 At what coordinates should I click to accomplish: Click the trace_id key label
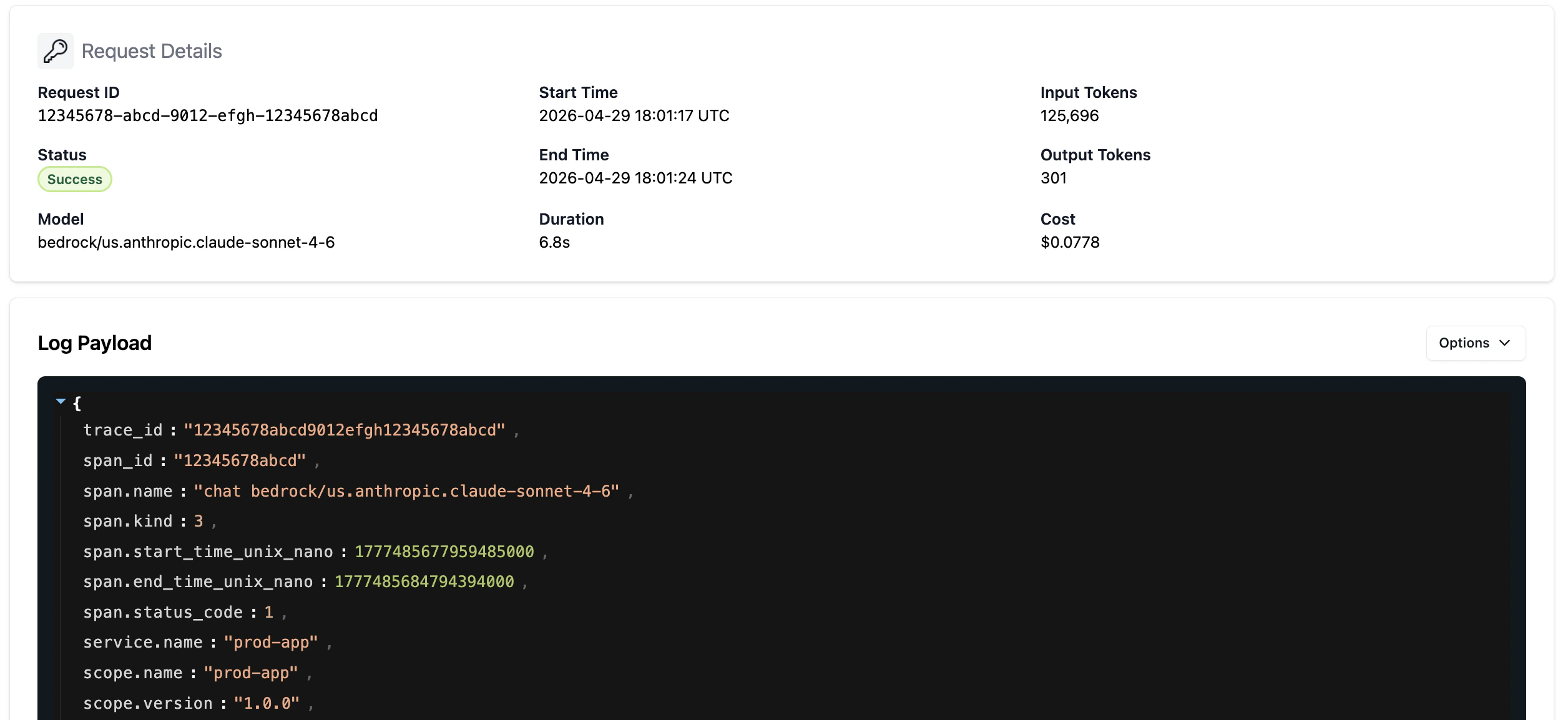point(123,430)
